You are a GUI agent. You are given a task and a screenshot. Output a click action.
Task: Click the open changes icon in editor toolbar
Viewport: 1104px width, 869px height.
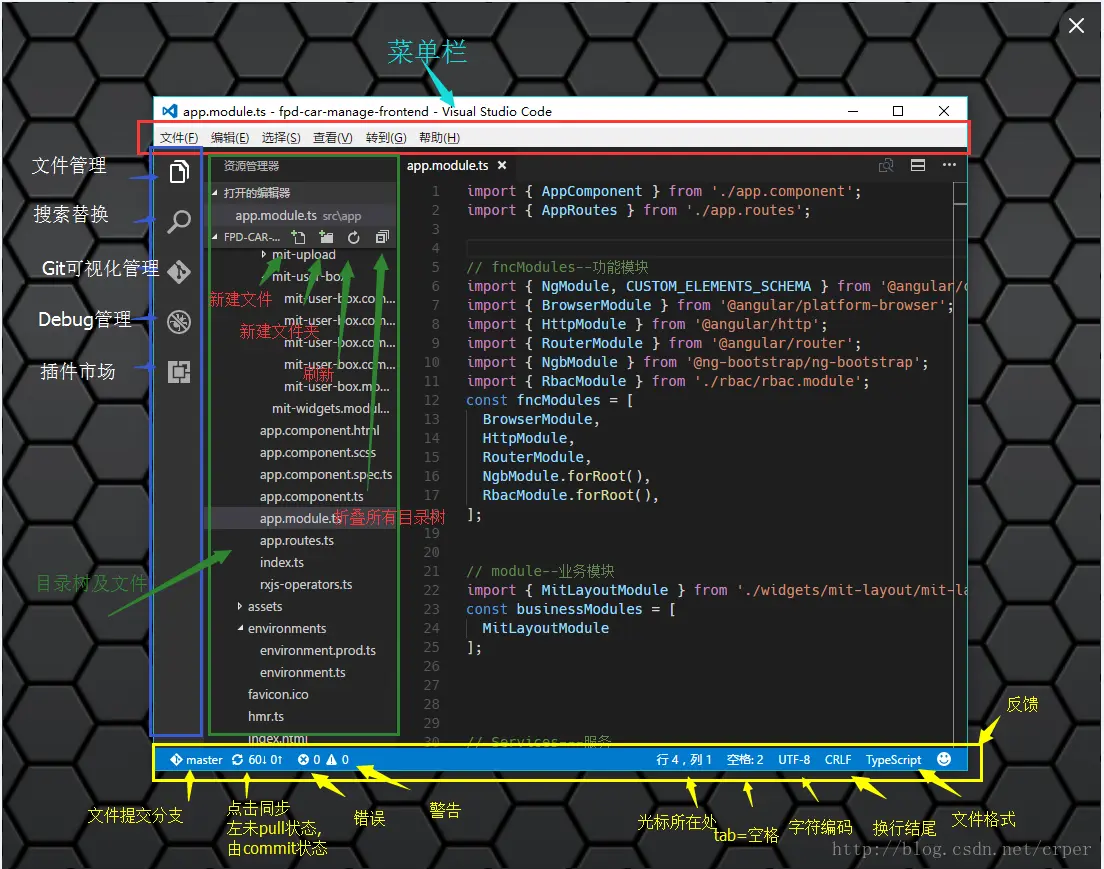886,165
